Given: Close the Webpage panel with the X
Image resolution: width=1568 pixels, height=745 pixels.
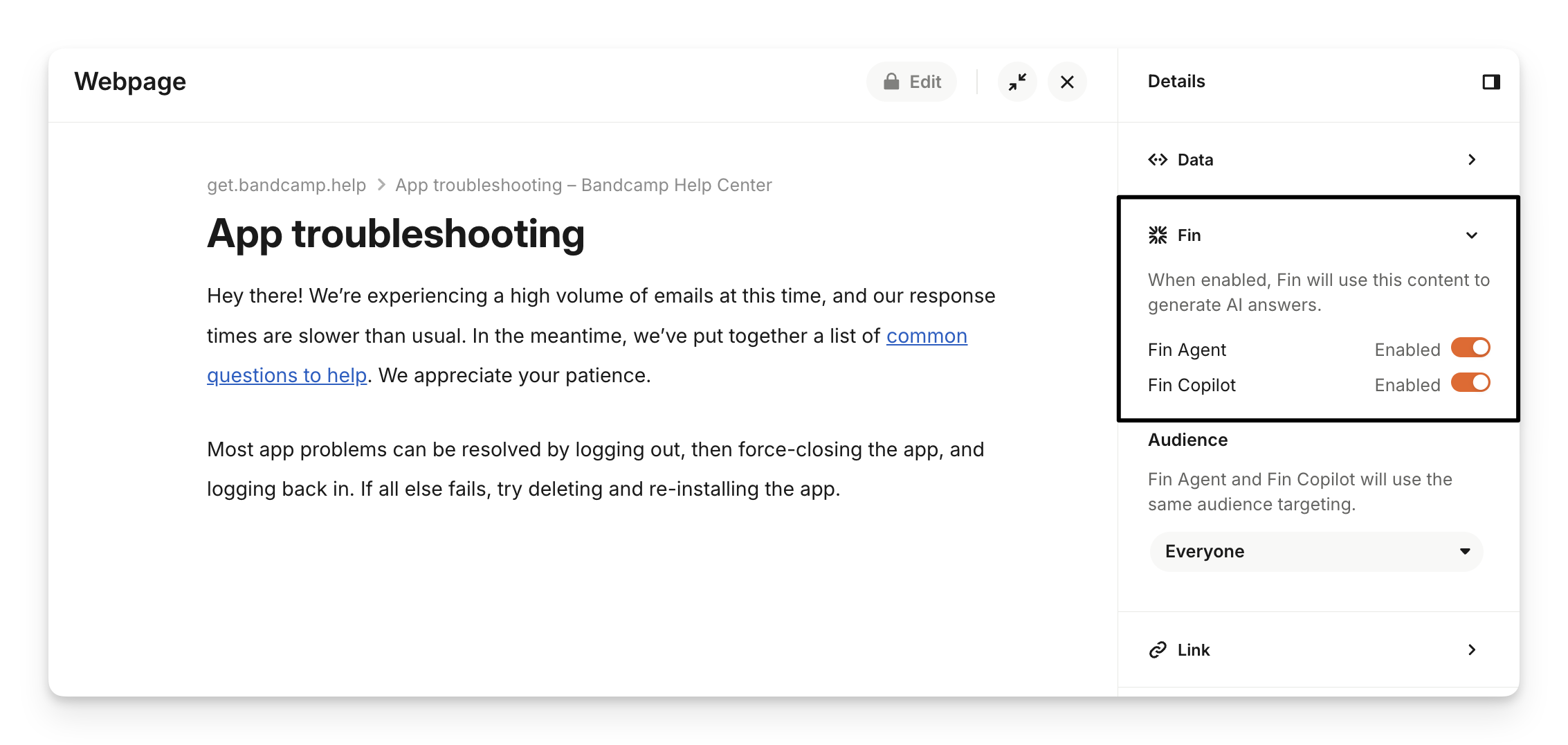Looking at the screenshot, I should click(1067, 82).
